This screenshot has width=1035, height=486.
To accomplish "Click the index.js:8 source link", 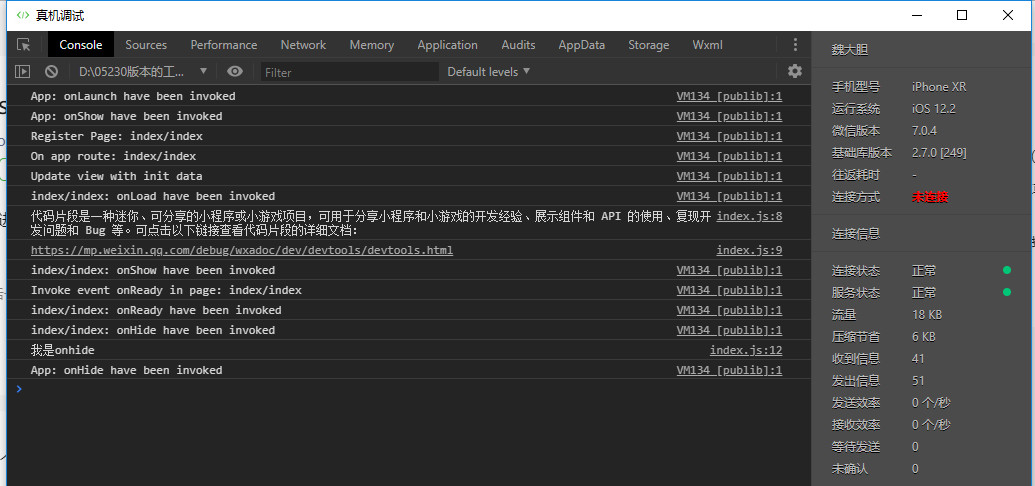I will pyautogui.click(x=749, y=216).
